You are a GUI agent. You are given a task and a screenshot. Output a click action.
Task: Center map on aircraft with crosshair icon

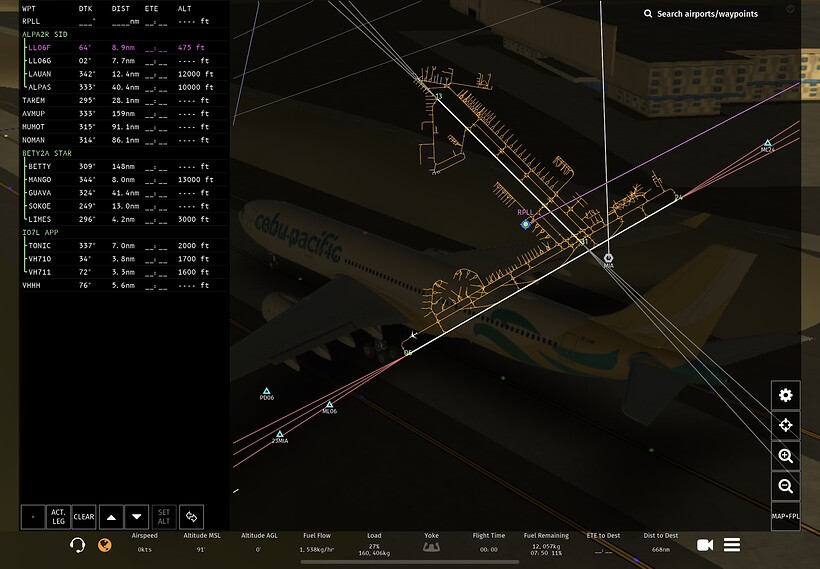[x=785, y=426]
